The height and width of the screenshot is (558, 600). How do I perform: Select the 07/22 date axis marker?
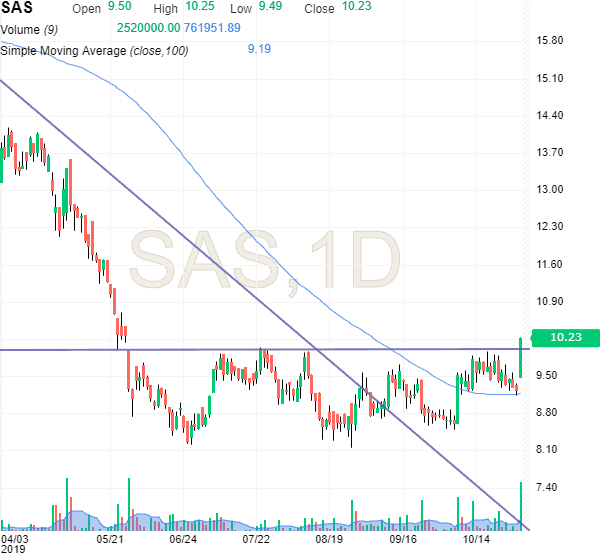coord(257,537)
